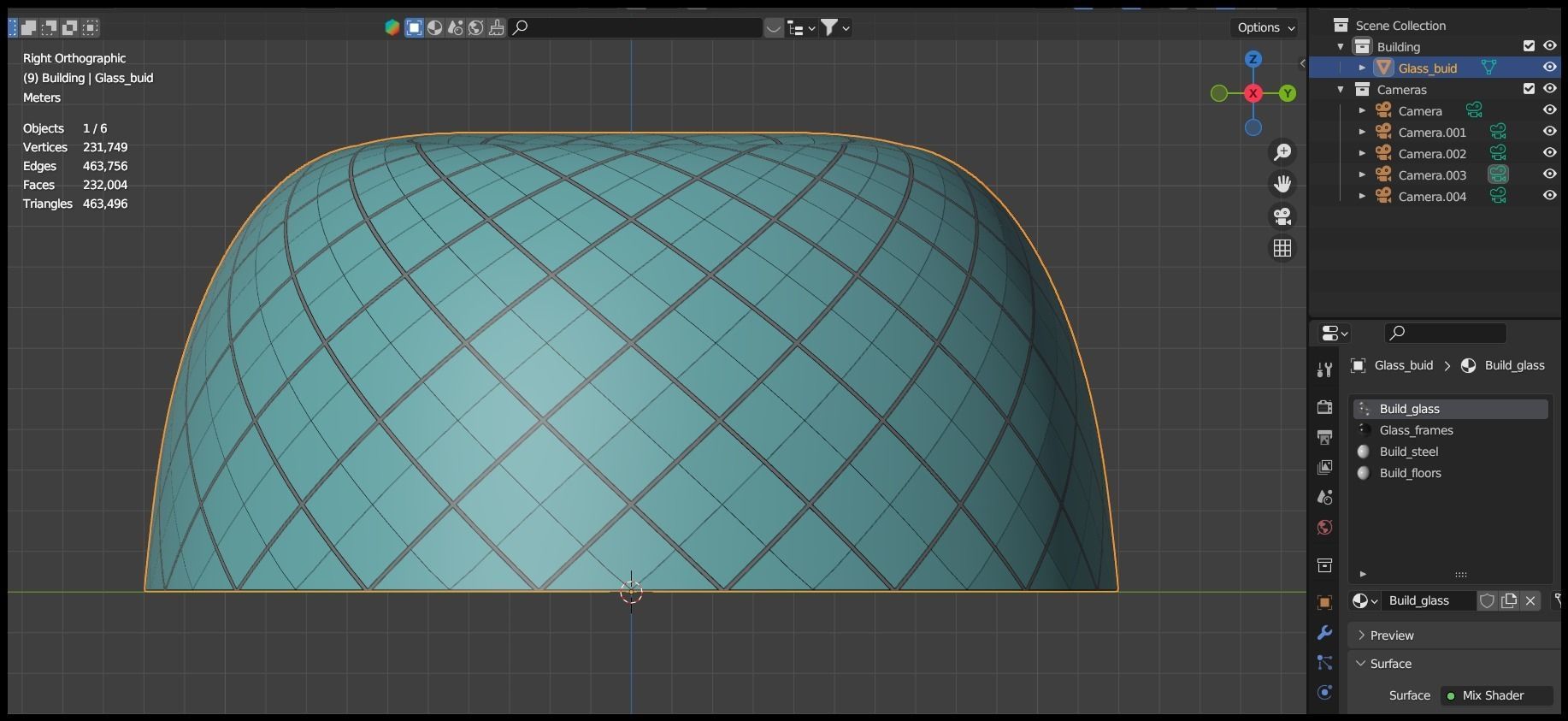Hide Camera in viewport
The width and height of the screenshot is (1568, 721).
pos(1549,110)
